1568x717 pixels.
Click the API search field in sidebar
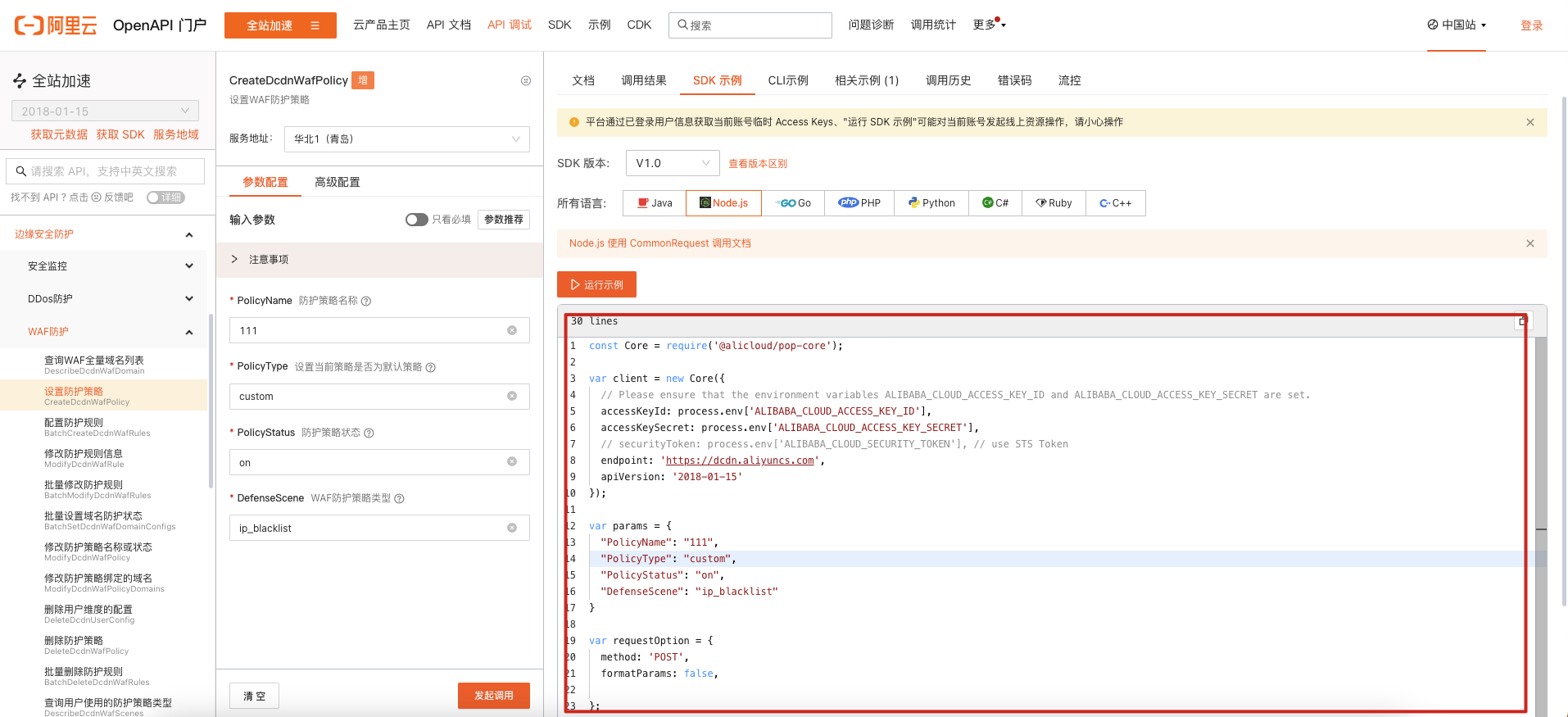click(x=105, y=171)
